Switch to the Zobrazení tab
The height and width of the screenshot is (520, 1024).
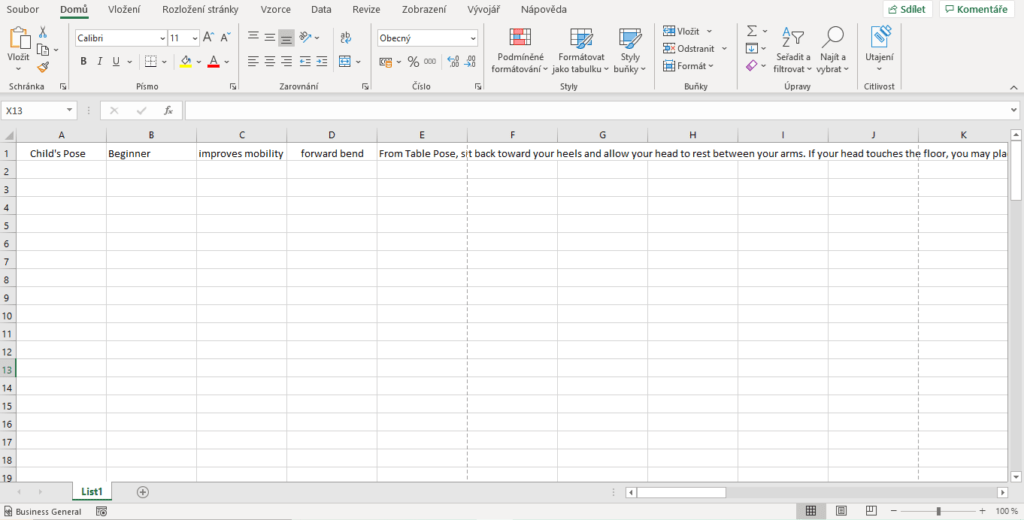[x=424, y=9]
